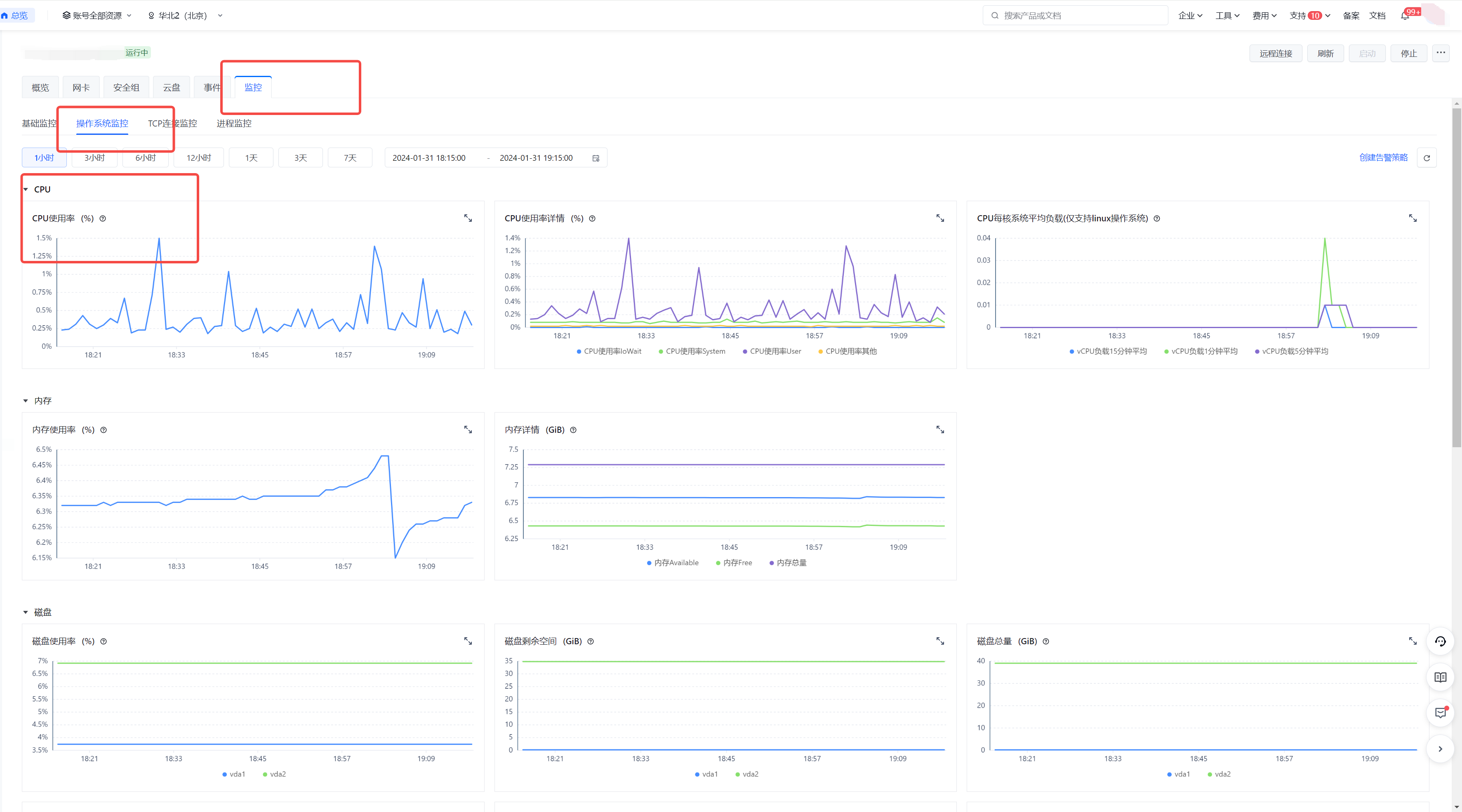This screenshot has height=812, width=1462.
Task: Click the customer service headset icon
Action: pyautogui.click(x=1440, y=641)
